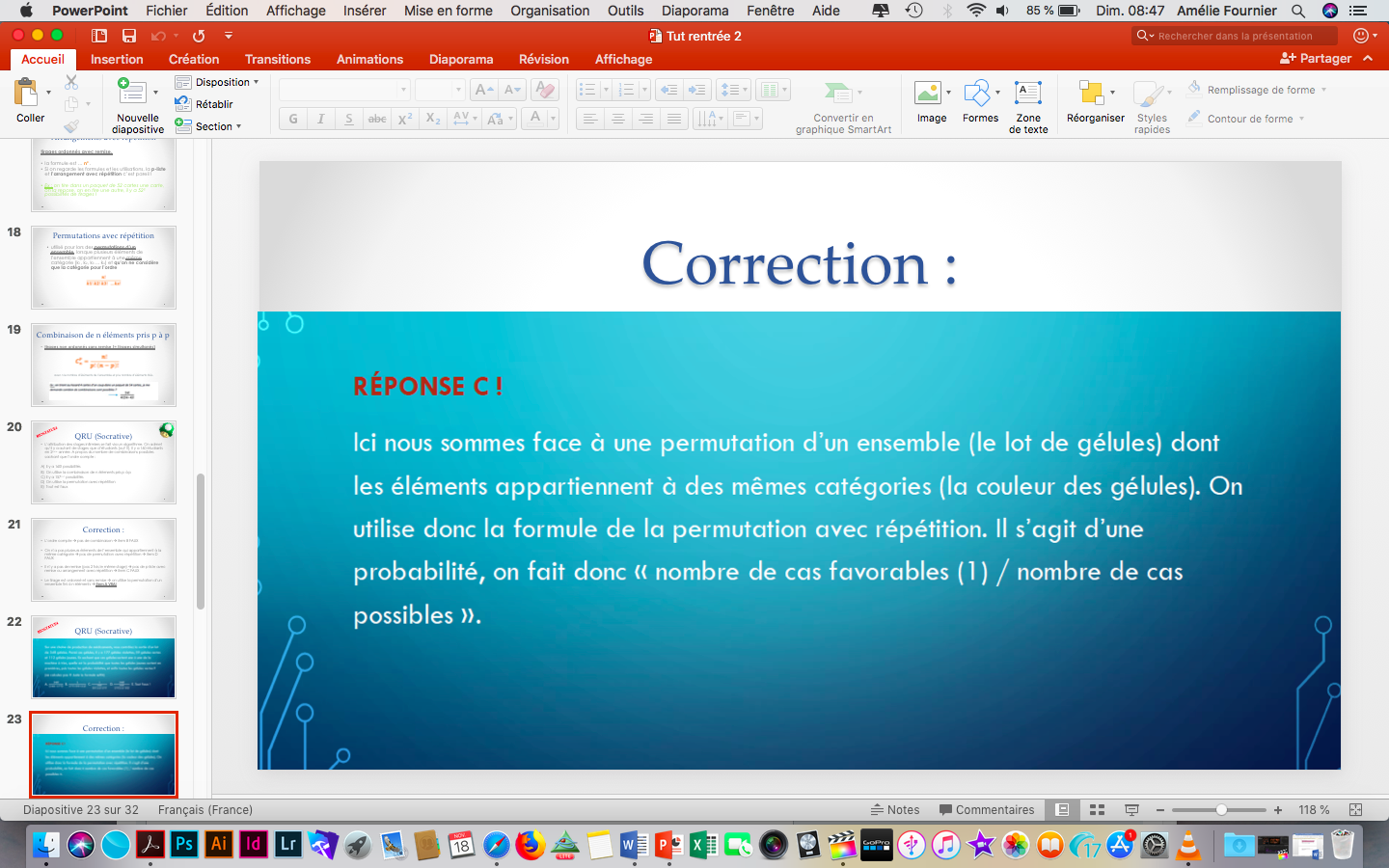This screenshot has height=868, width=1389.
Task: Enable normal view in status bar
Action: coord(1062,810)
